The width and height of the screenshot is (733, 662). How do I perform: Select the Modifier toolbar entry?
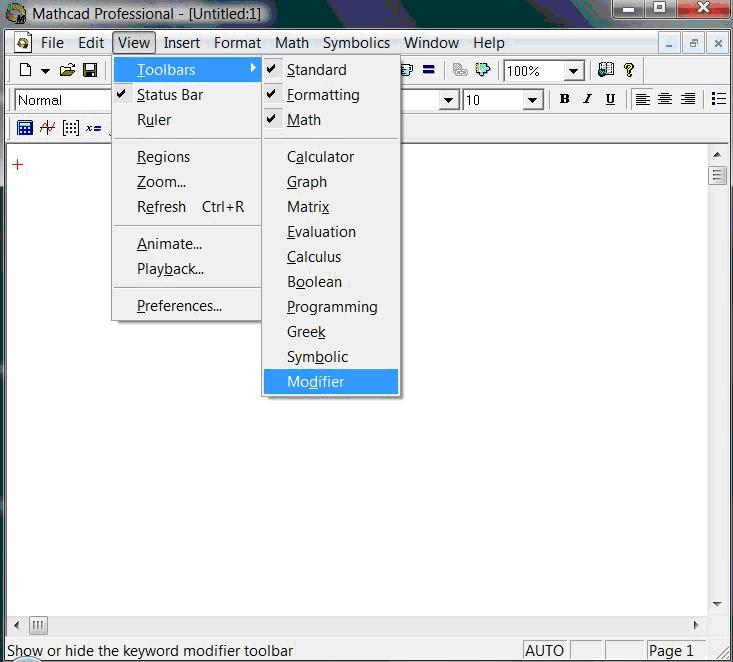331,382
